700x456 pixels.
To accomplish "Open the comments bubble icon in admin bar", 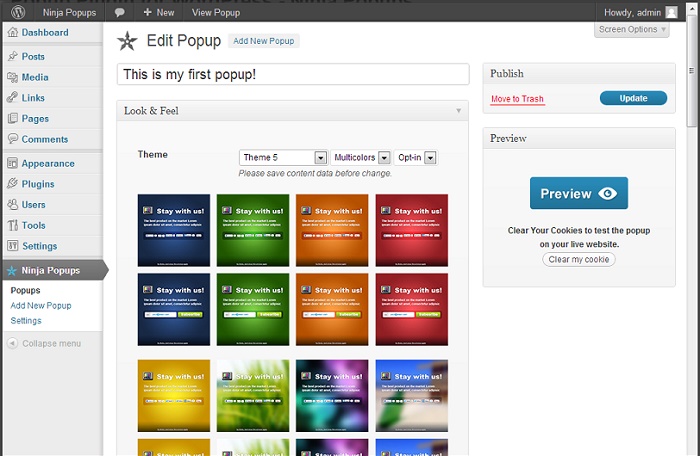I will (x=120, y=12).
